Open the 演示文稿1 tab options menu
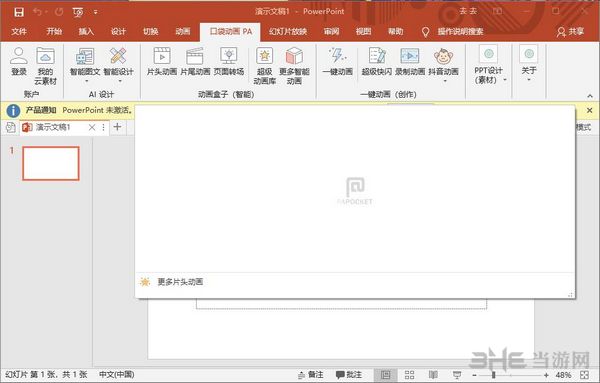600x383 pixels. pos(103,127)
